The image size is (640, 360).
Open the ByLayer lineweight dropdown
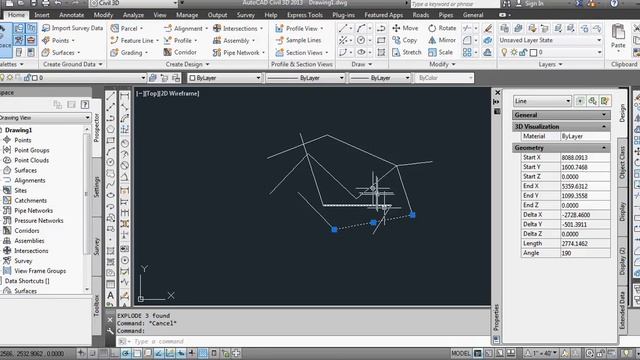(x=380, y=78)
